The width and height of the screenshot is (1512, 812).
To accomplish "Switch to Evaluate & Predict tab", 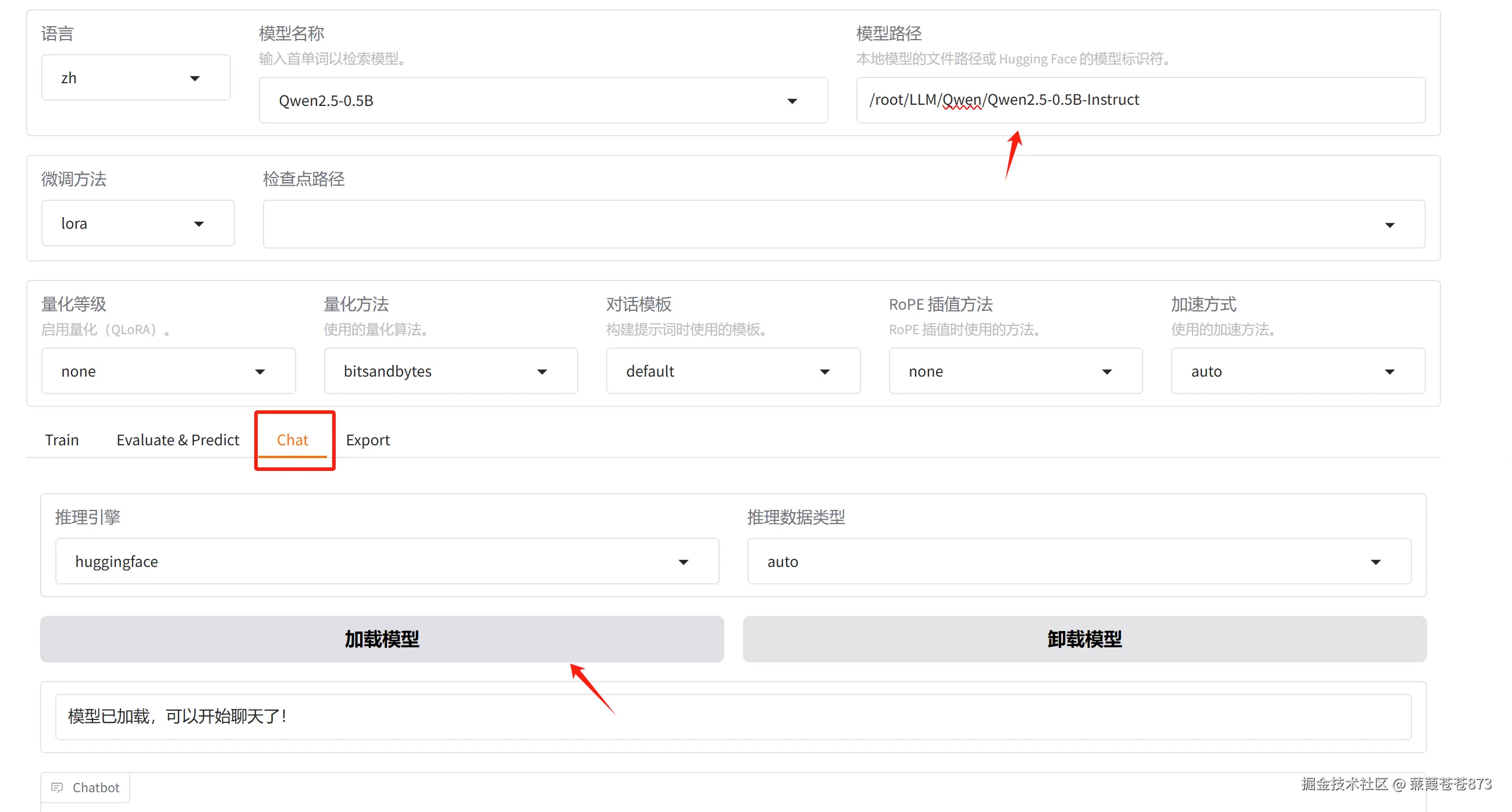I will coord(178,439).
